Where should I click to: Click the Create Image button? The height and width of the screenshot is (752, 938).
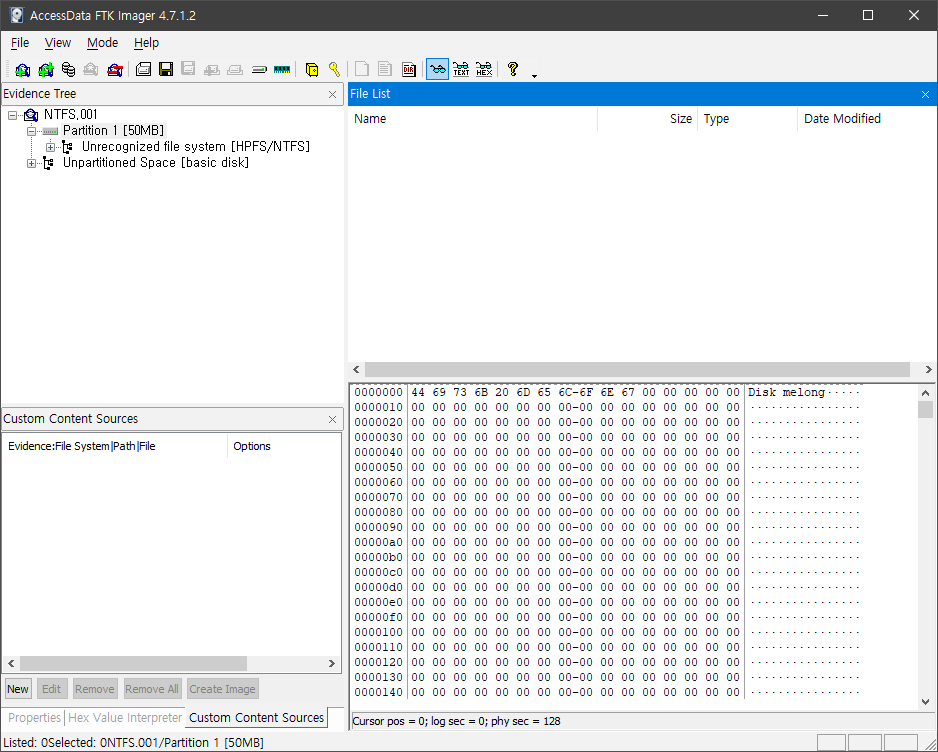[223, 689]
